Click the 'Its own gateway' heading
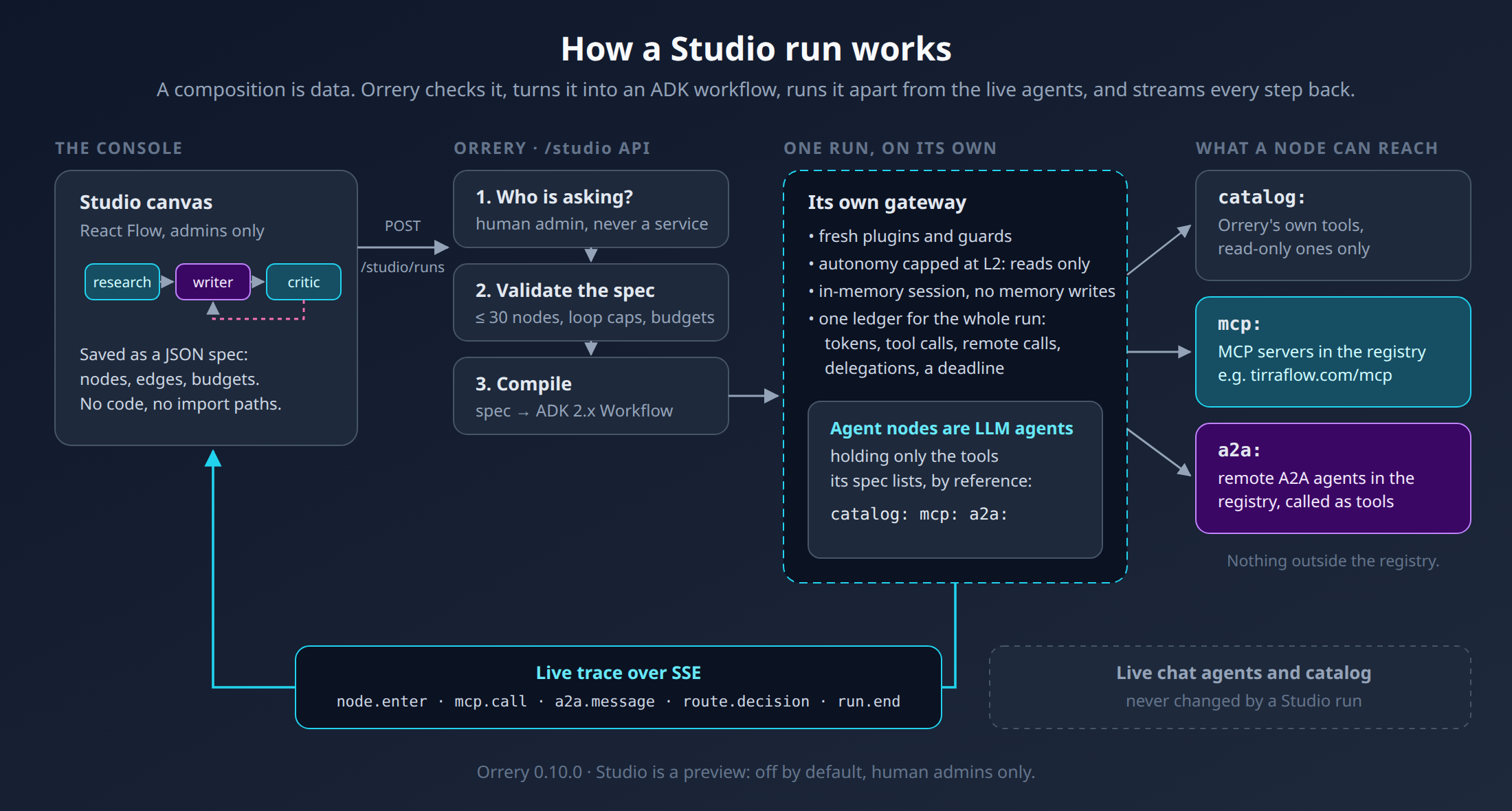 887,202
